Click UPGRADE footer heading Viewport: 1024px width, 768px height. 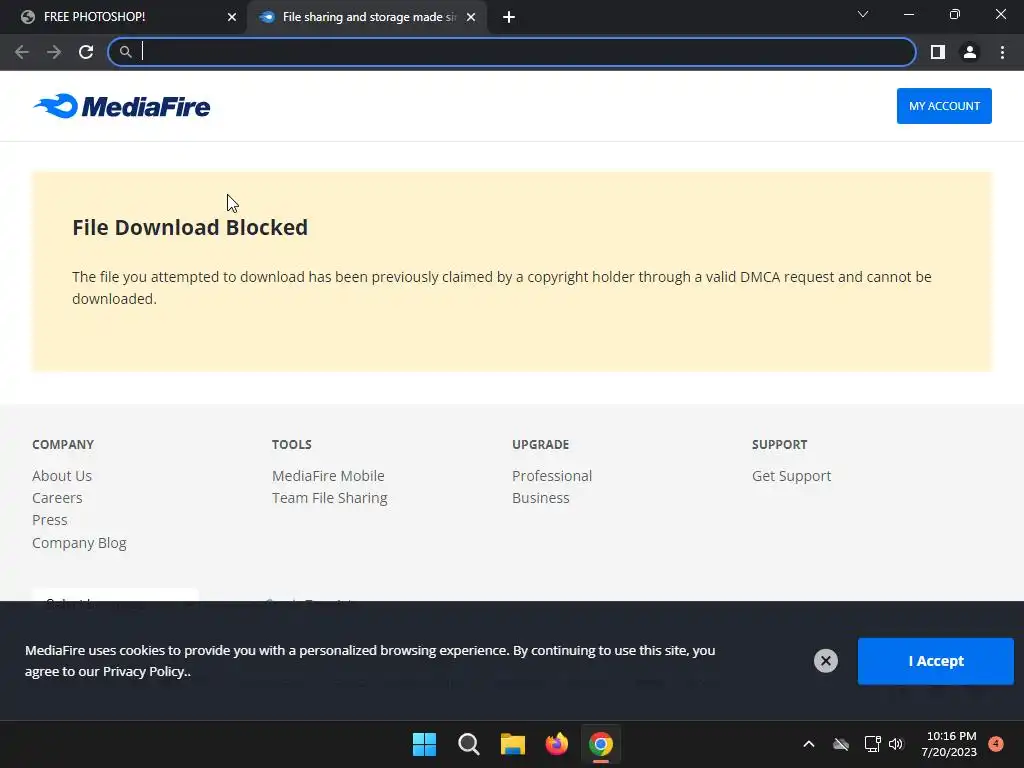[x=541, y=445]
